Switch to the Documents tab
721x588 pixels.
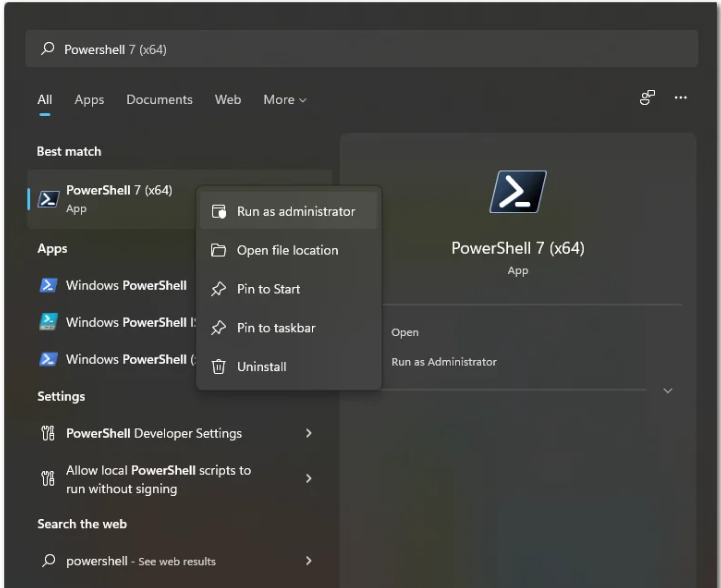point(159,100)
